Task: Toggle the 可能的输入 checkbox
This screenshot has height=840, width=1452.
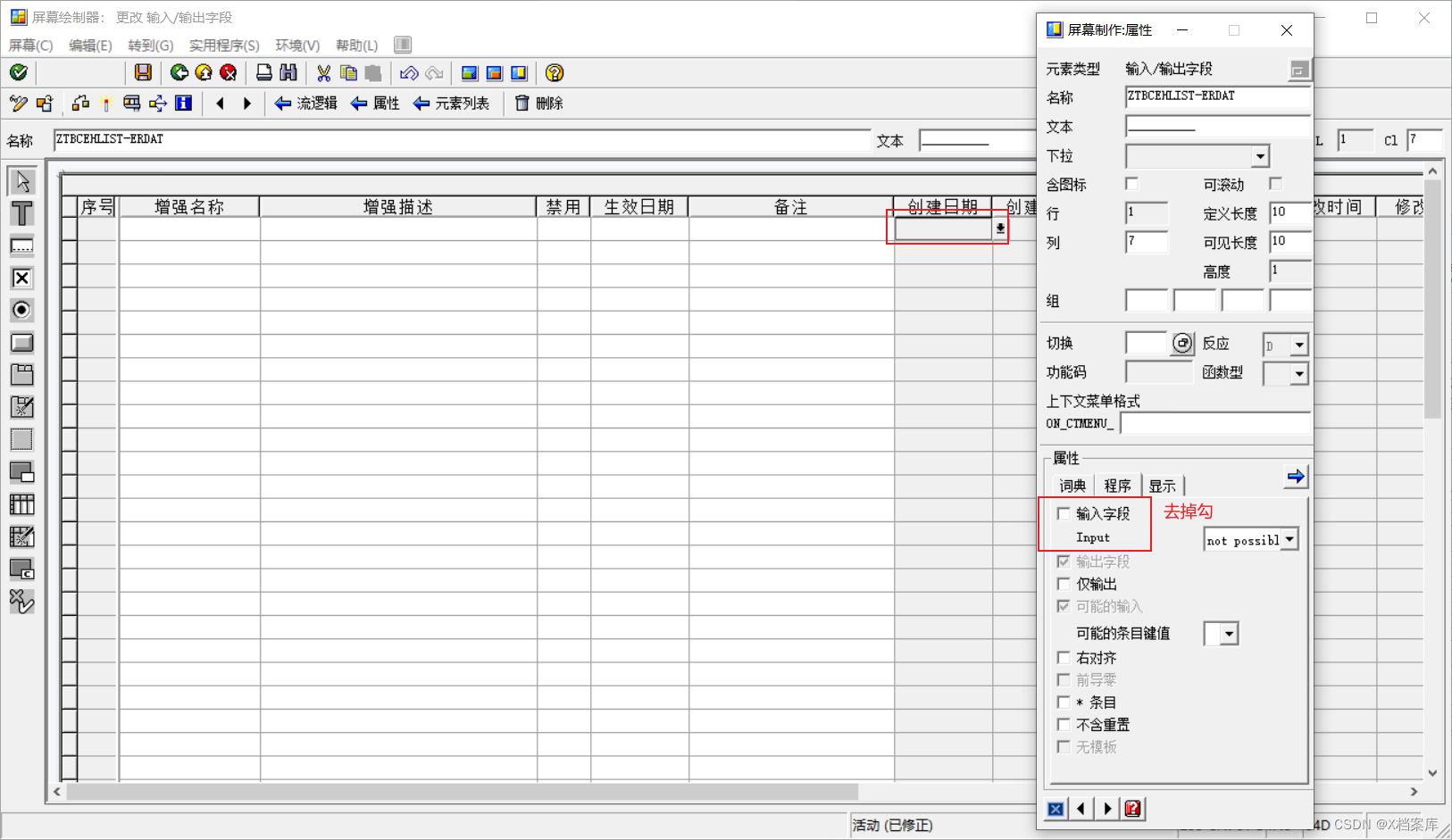Action: (1064, 606)
